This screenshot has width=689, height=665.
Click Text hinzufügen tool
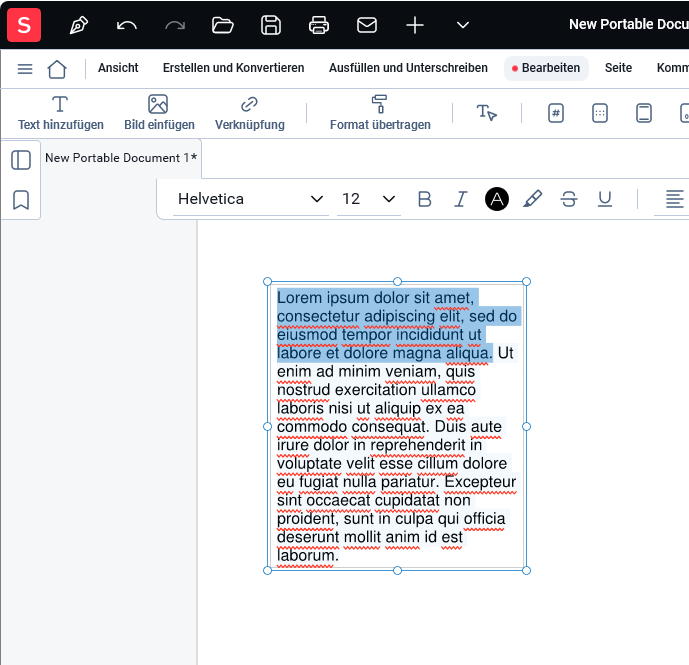click(61, 113)
